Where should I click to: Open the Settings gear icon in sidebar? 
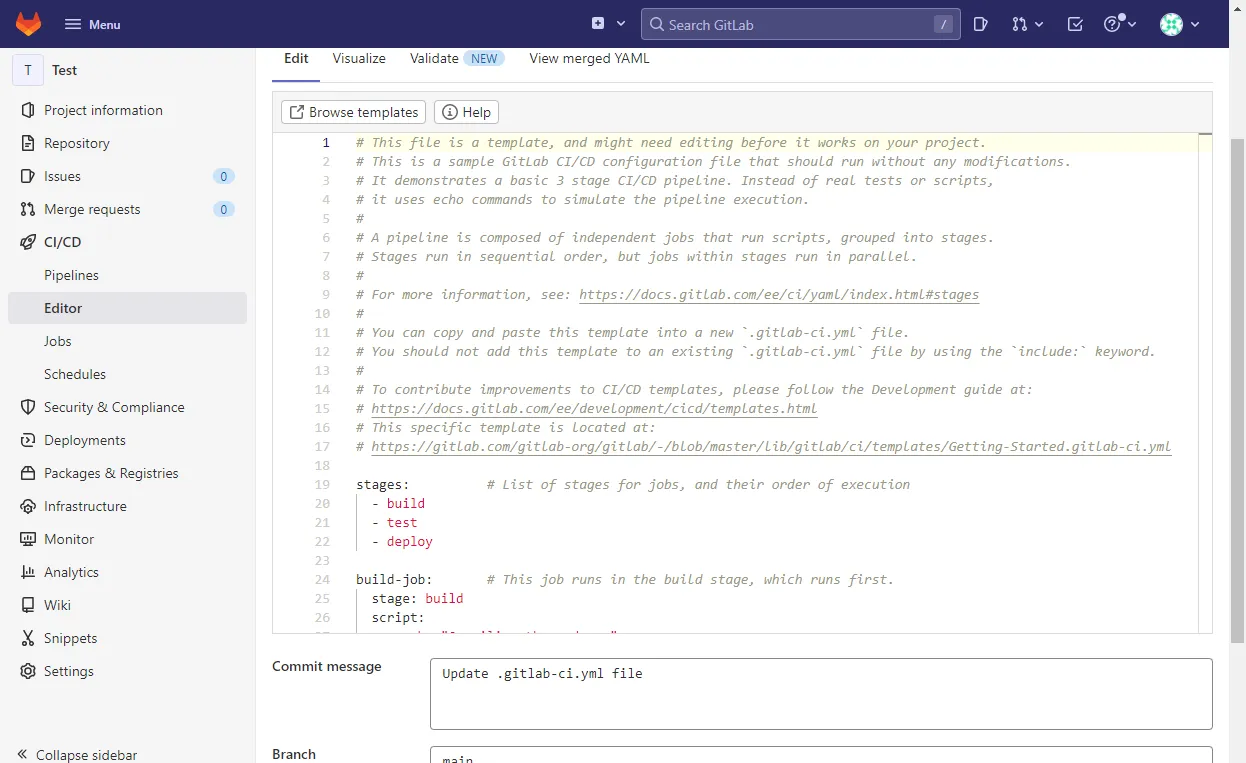click(x=27, y=671)
